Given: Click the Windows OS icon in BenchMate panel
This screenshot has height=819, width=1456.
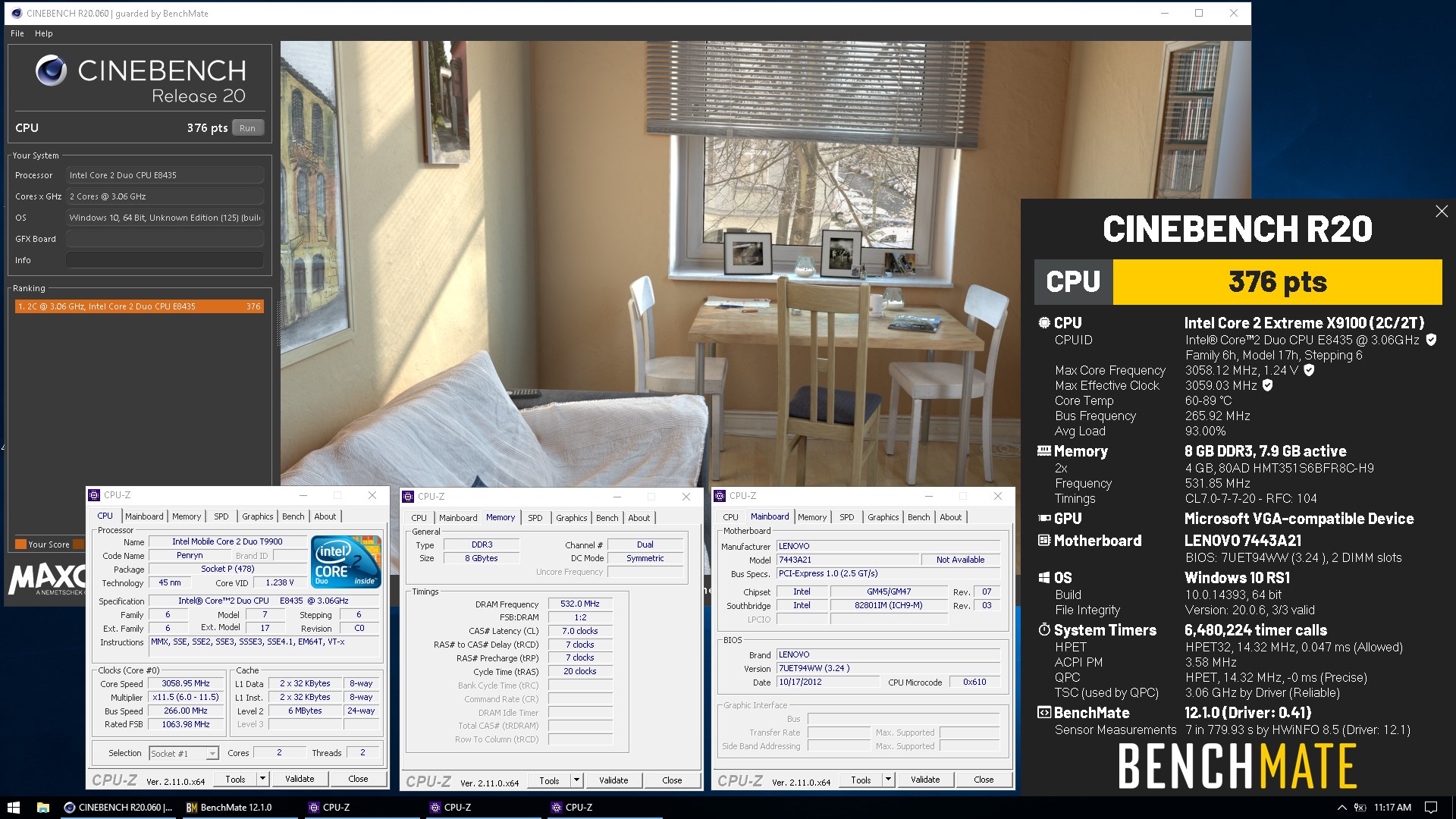Looking at the screenshot, I should 1043,577.
